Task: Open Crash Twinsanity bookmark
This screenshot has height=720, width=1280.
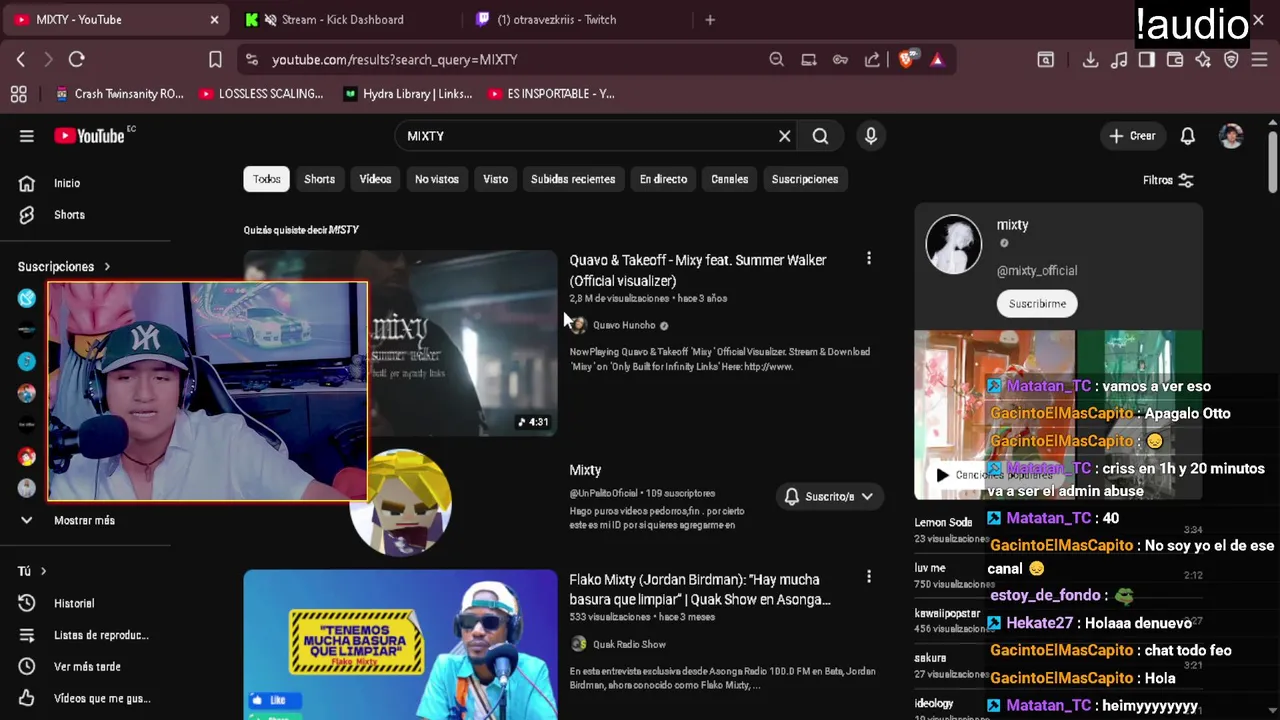Action: (x=119, y=94)
